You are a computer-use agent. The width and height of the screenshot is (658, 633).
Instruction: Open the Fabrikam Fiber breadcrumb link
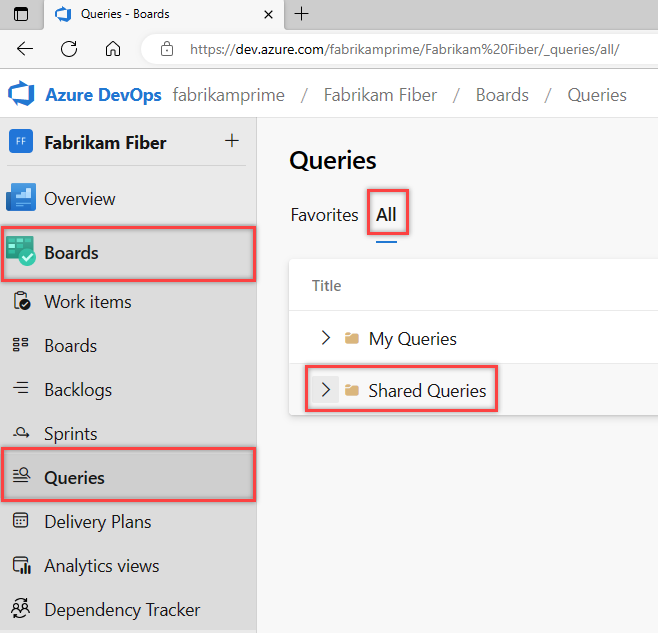380,95
